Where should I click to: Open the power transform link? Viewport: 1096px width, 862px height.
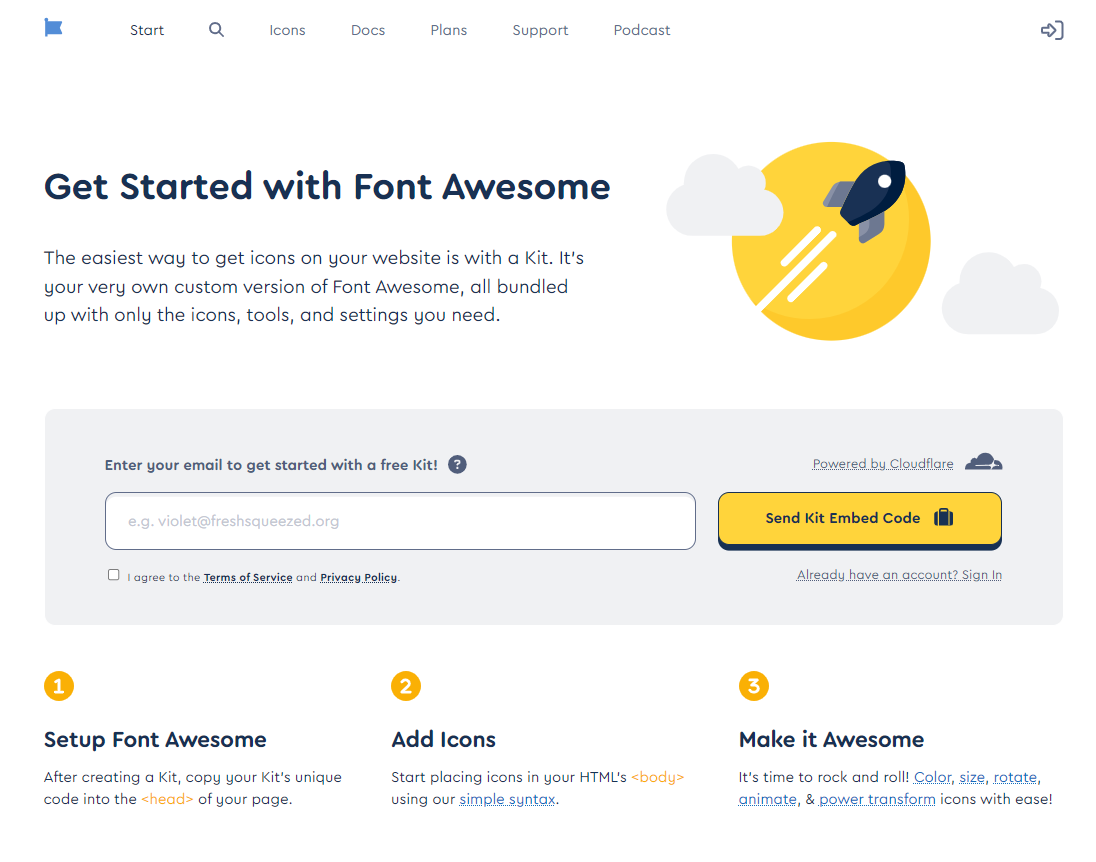tap(877, 799)
